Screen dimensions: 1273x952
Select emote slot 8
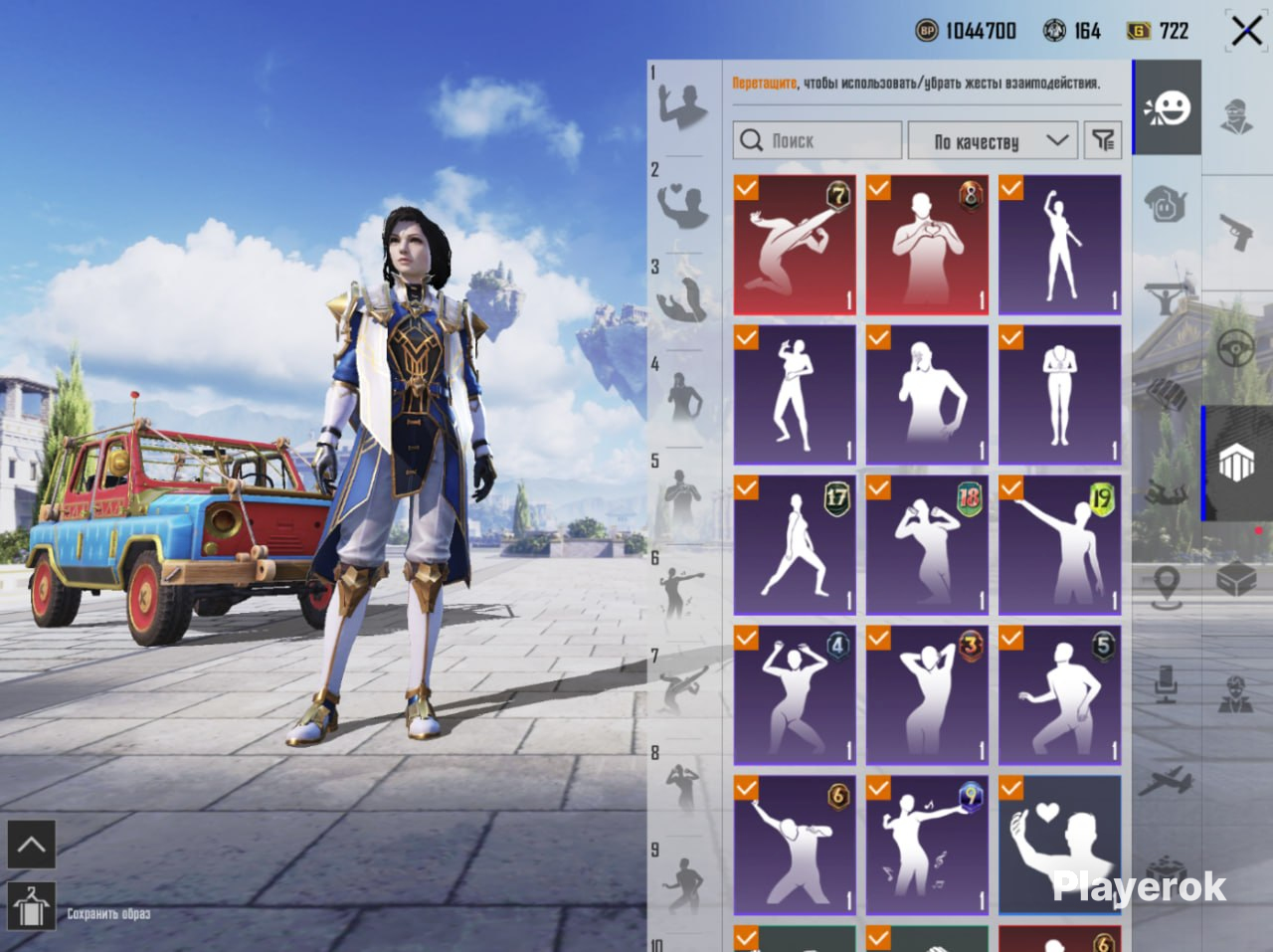[682, 787]
